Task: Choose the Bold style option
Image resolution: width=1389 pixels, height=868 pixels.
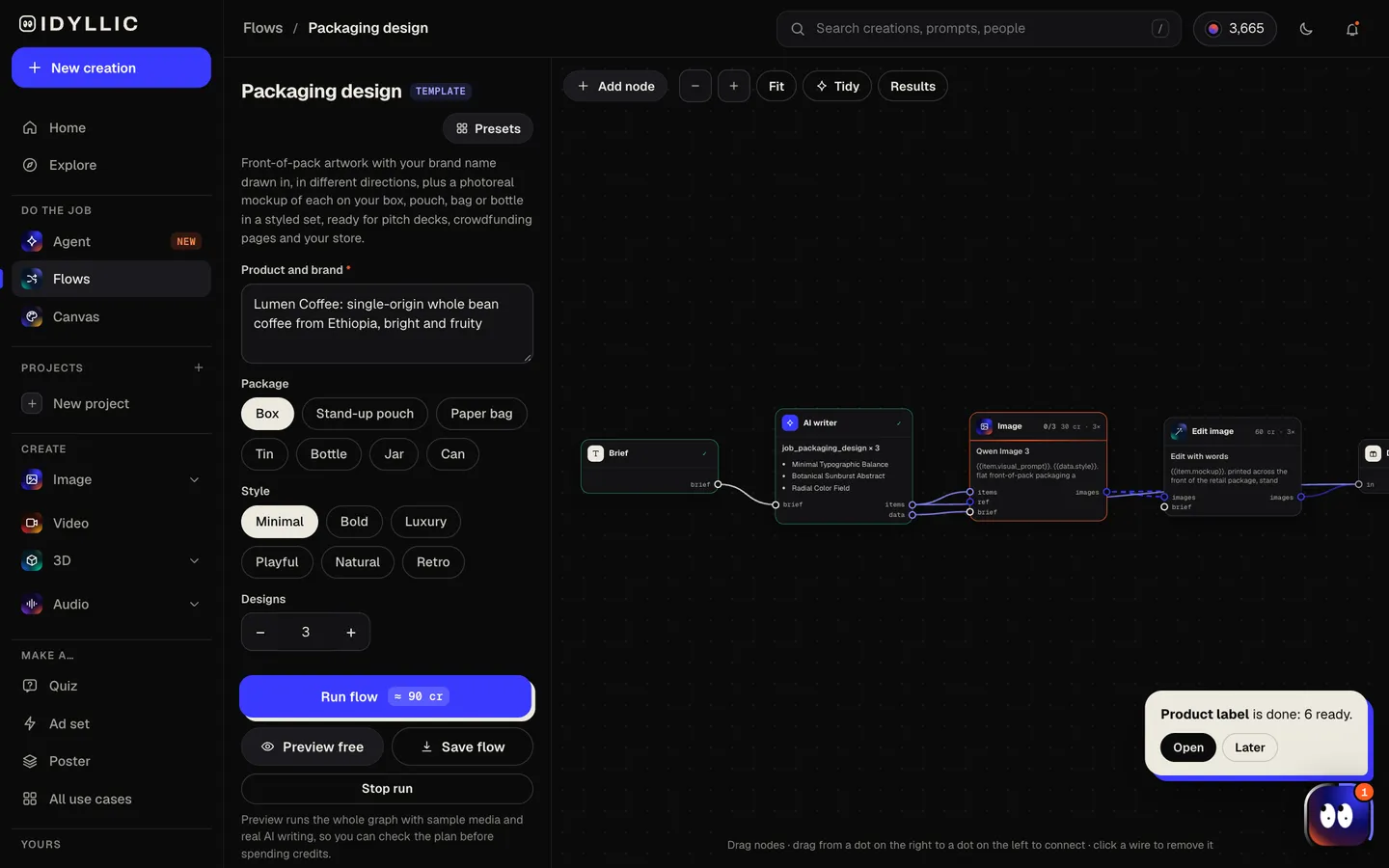Action: pos(354,522)
